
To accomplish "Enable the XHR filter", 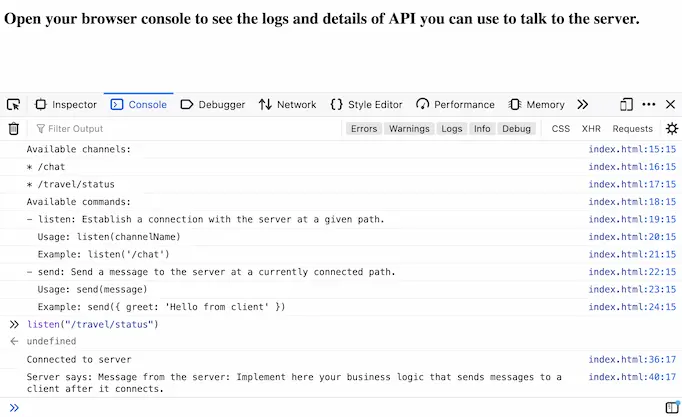I will pyautogui.click(x=591, y=128).
